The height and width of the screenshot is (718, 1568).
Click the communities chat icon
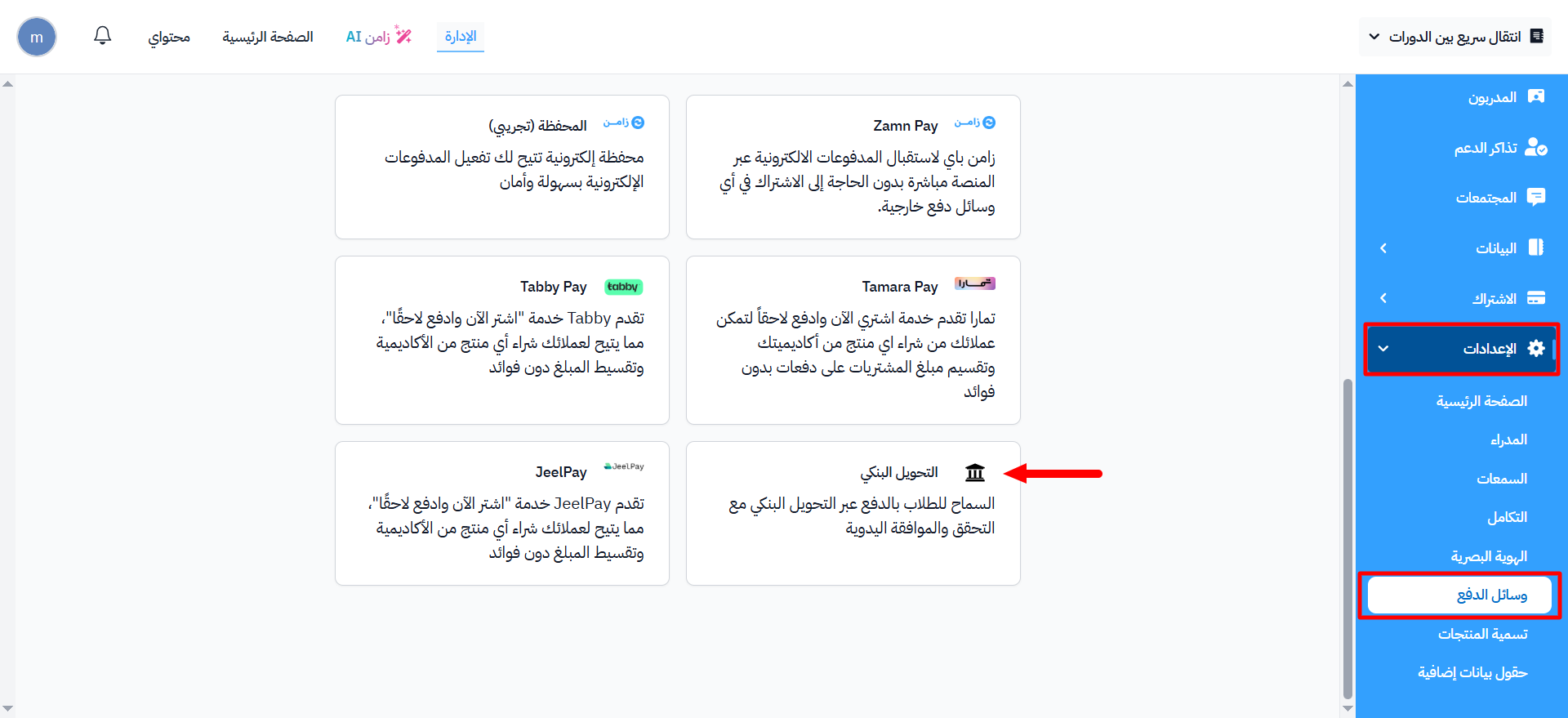click(1535, 198)
